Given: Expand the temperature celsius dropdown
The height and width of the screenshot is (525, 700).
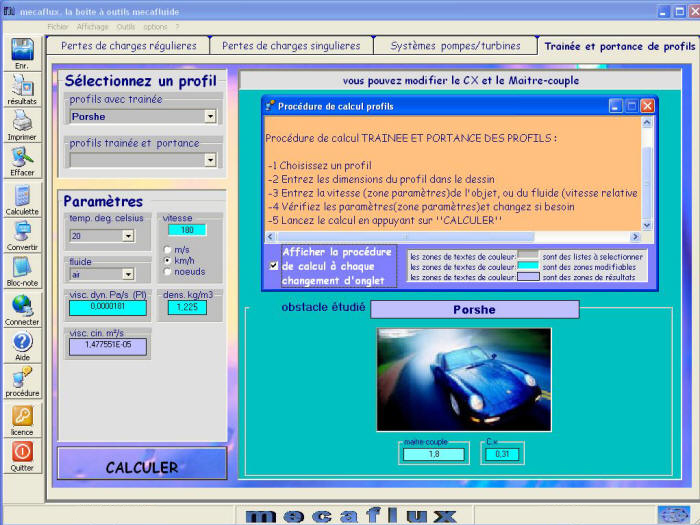Looking at the screenshot, I should pyautogui.click(x=127, y=236).
